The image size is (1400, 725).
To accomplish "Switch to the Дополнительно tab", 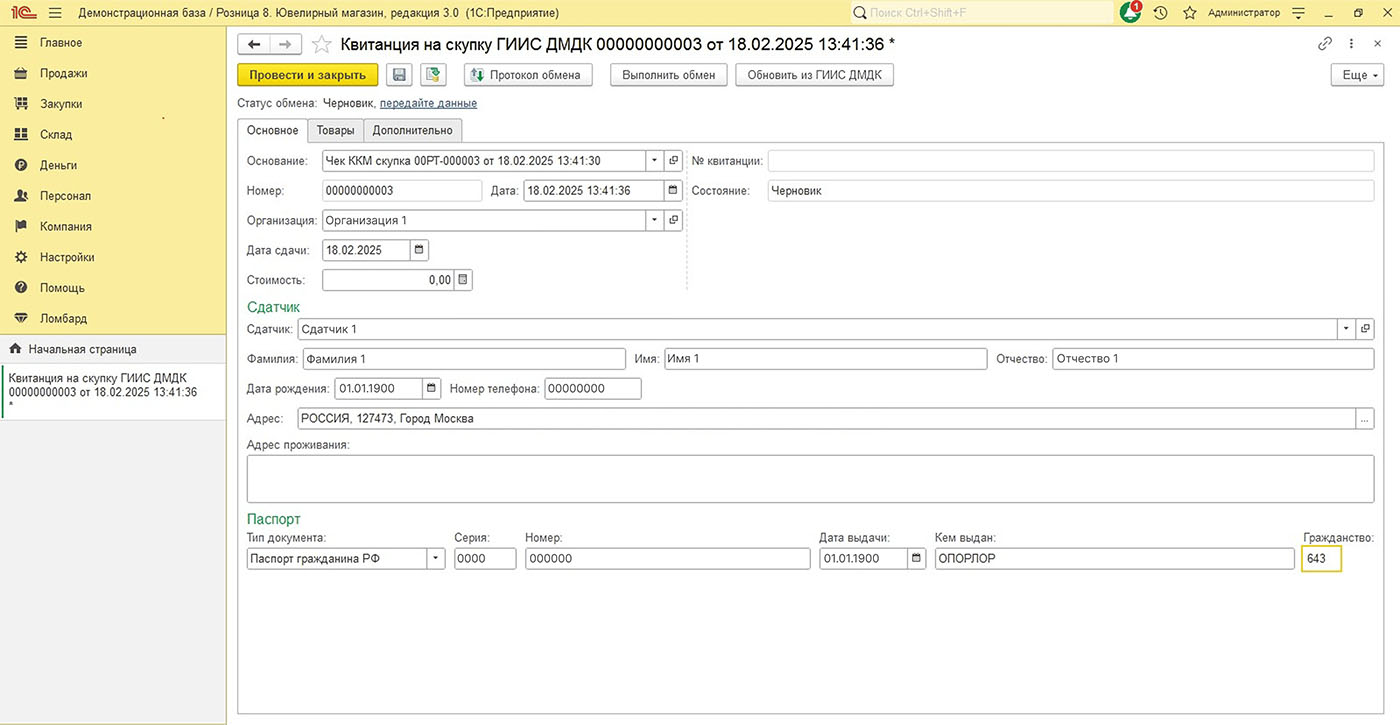I will pos(412,130).
